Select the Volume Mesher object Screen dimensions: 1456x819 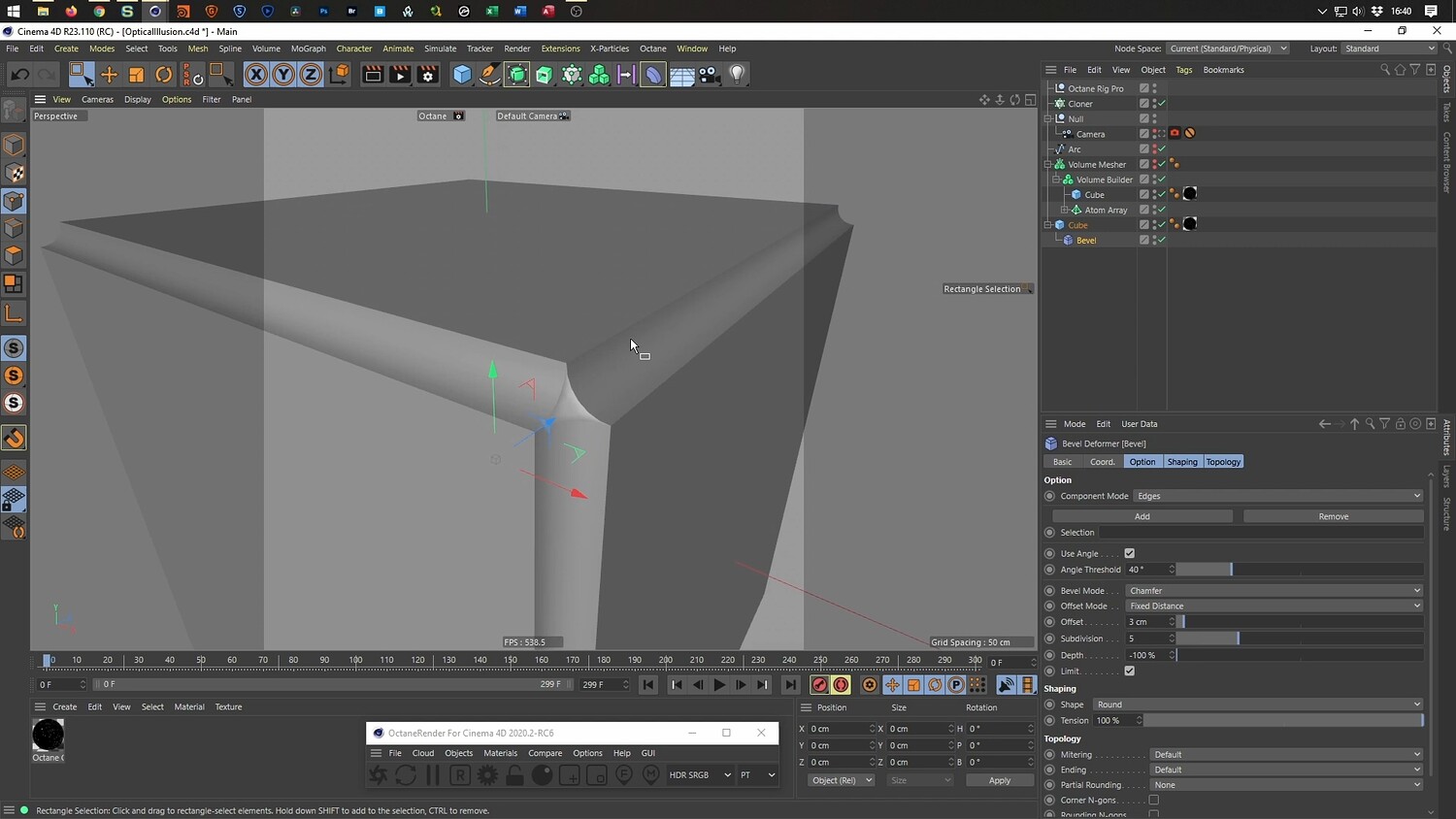tap(1097, 165)
